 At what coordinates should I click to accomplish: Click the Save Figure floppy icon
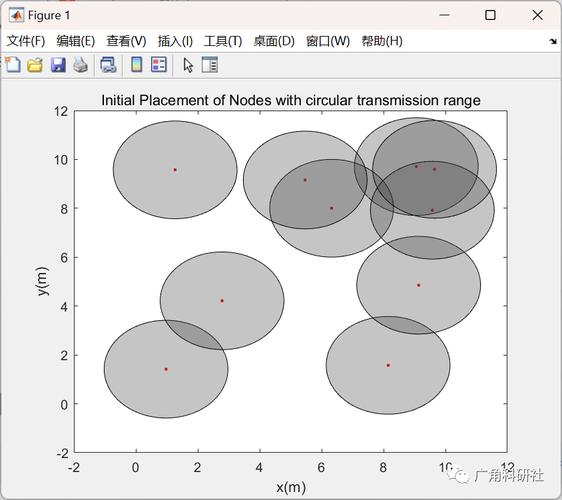pyautogui.click(x=58, y=65)
